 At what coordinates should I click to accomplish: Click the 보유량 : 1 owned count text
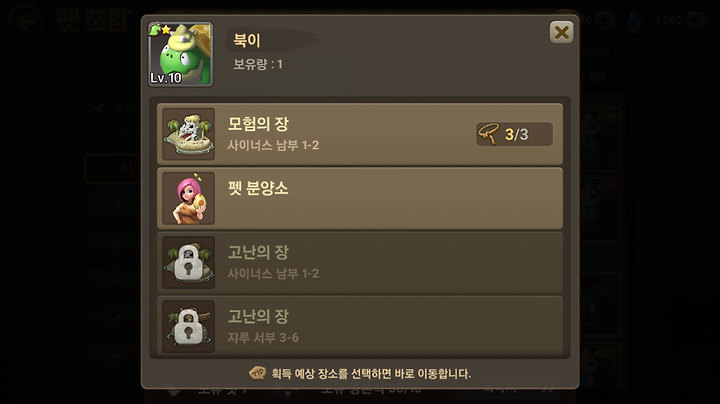(258, 64)
